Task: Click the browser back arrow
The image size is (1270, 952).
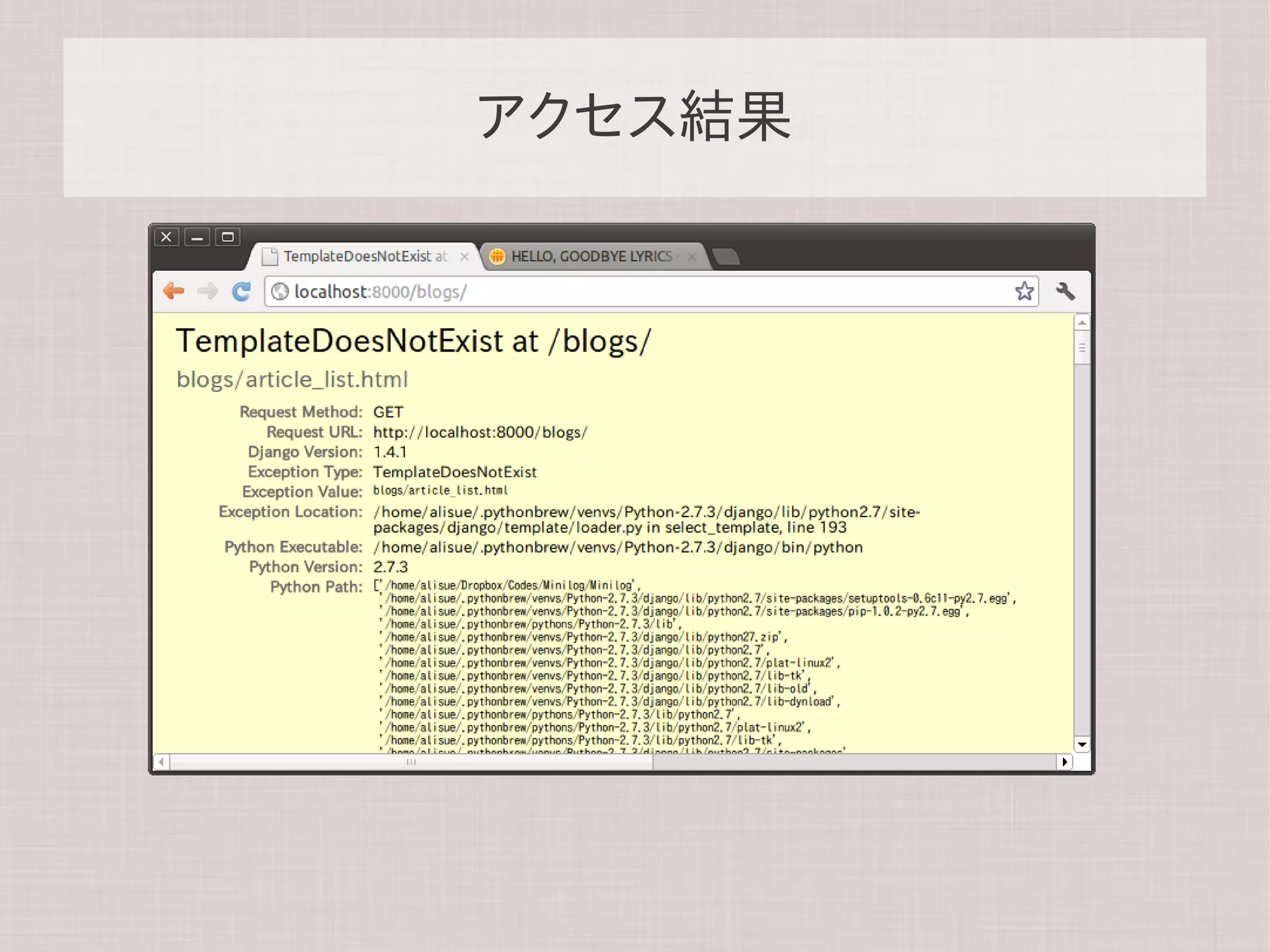Action: [174, 291]
